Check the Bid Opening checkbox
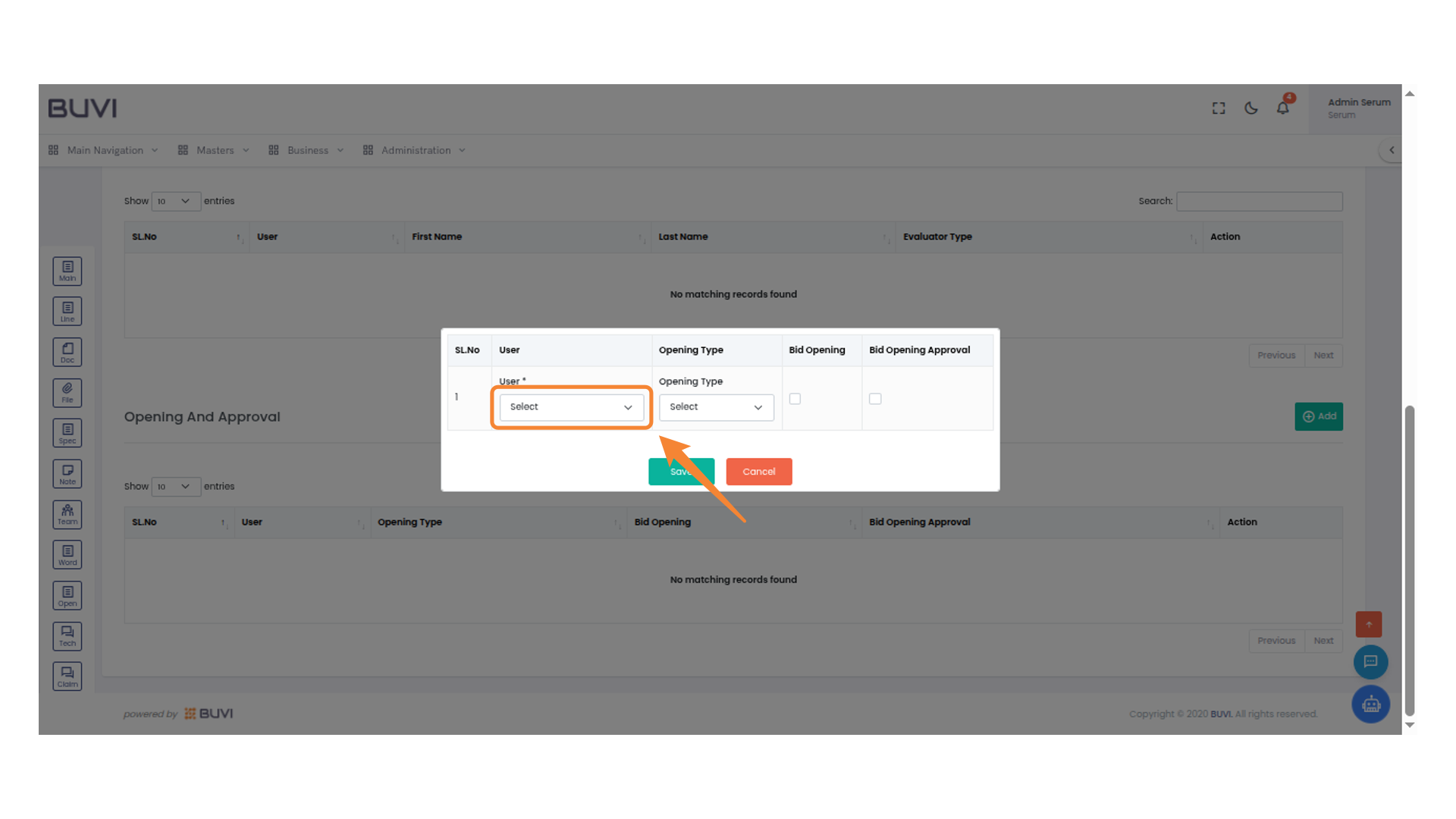1456x819 pixels. (x=794, y=398)
